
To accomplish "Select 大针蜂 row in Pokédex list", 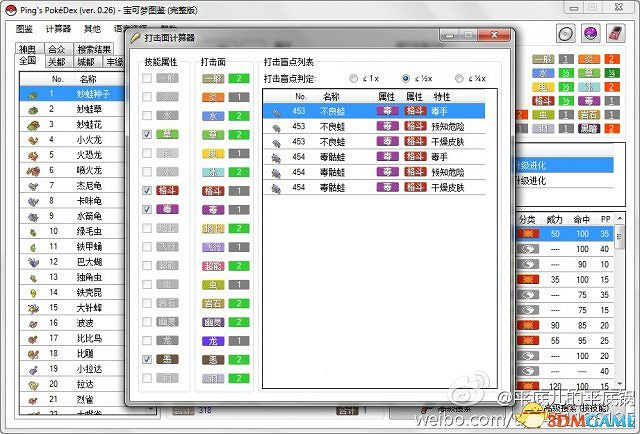I will click(73, 308).
